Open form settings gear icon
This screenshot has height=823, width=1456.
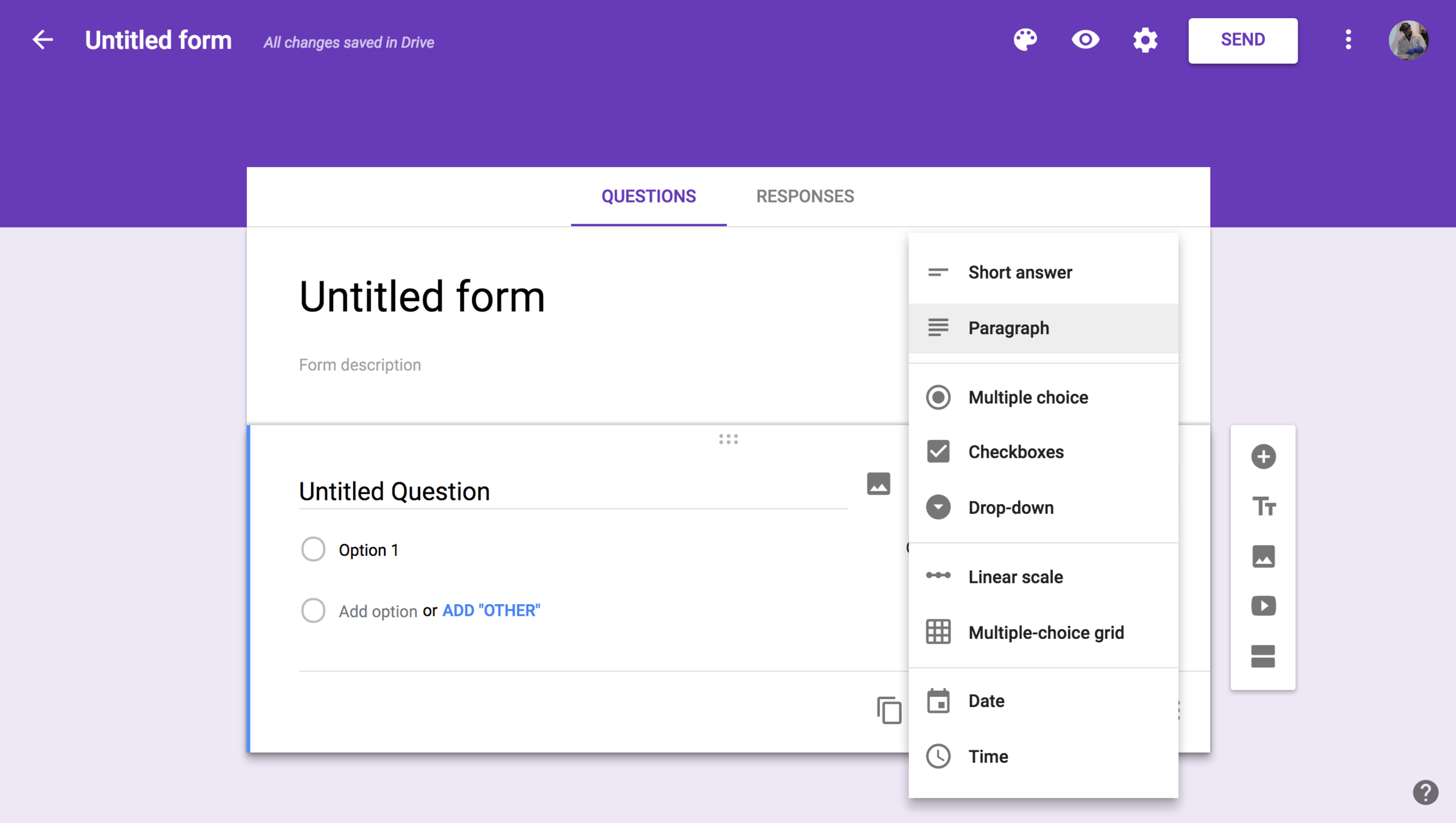pos(1145,40)
